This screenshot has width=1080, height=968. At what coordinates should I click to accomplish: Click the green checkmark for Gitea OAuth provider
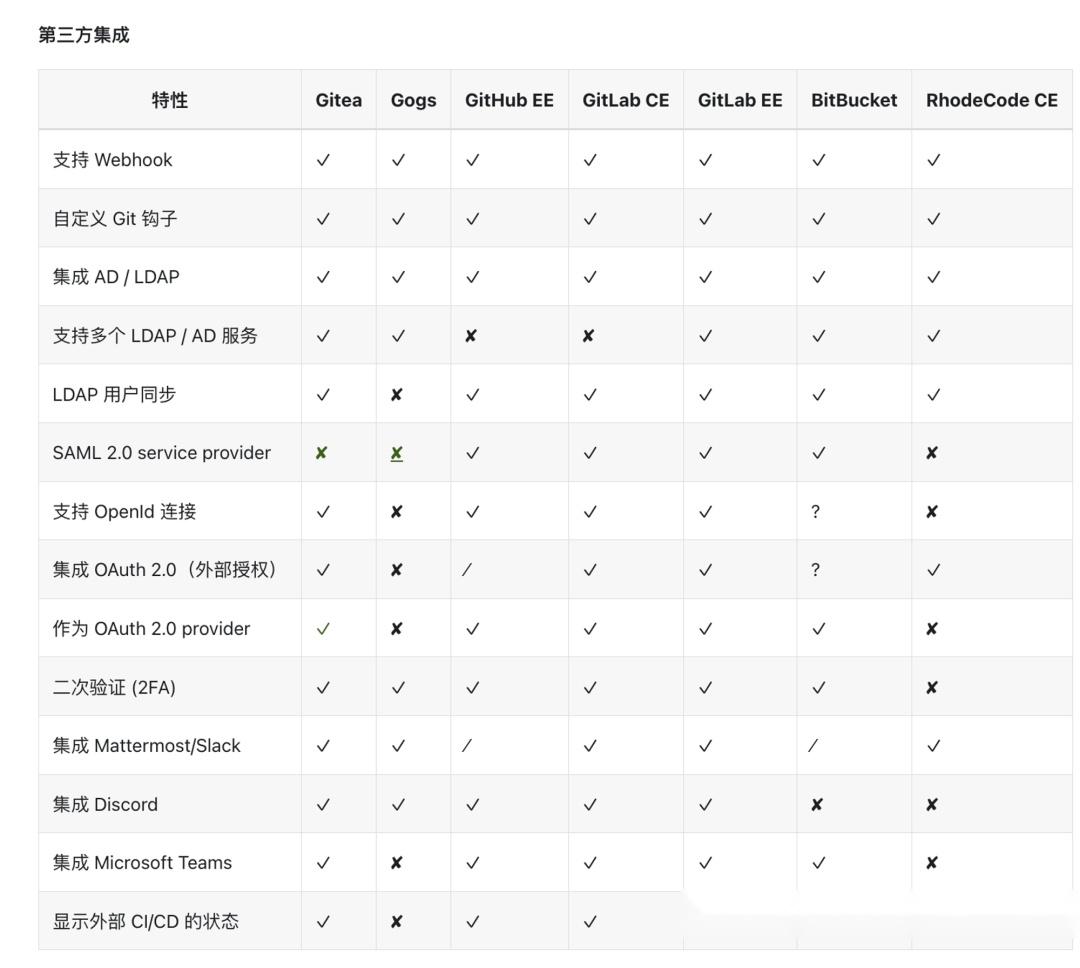(323, 628)
